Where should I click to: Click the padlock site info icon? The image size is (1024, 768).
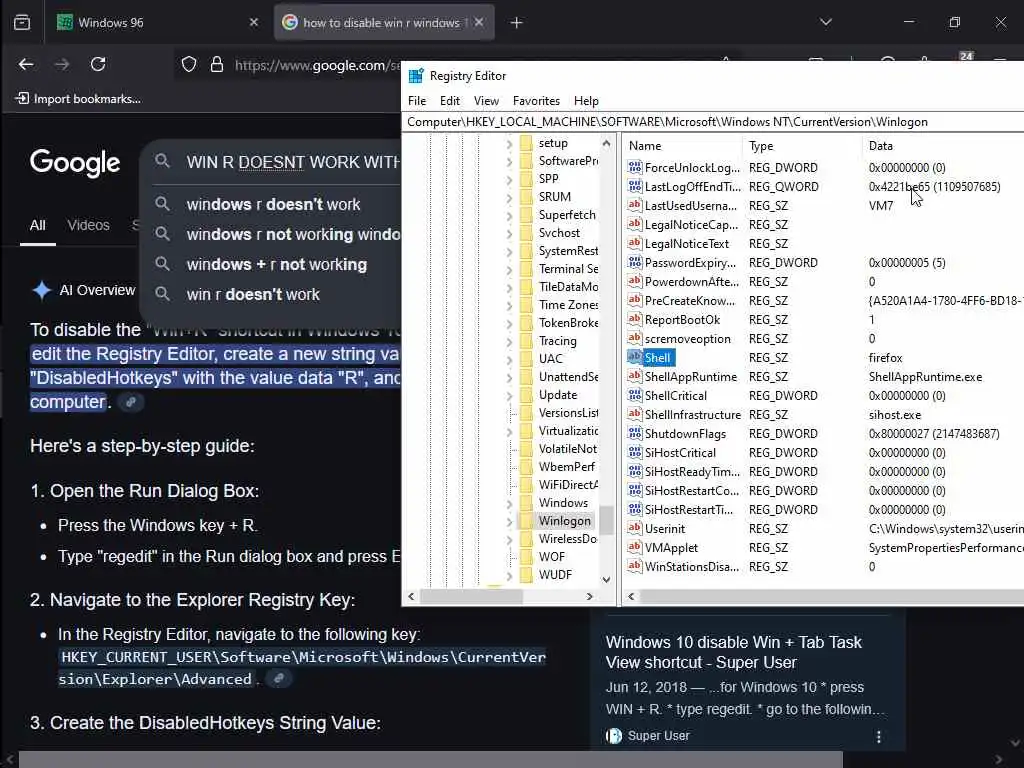(217, 64)
